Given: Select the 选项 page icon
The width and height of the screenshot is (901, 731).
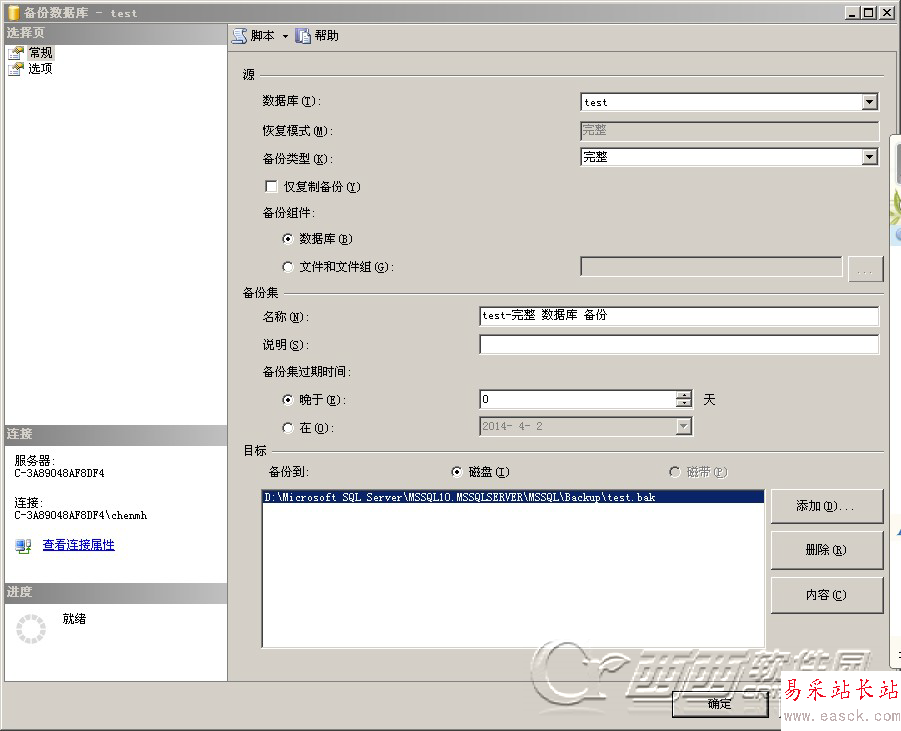Looking at the screenshot, I should (x=16, y=69).
